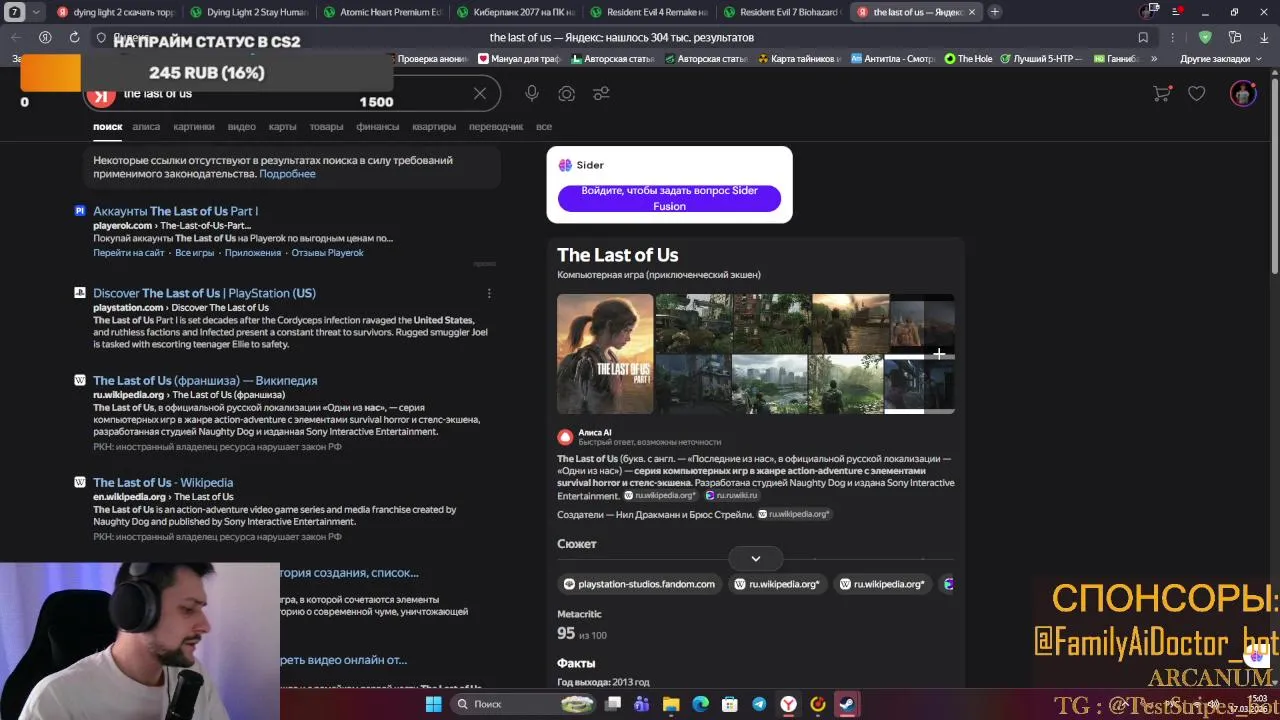Open Перейти на сайт link under Playerok
Image resolution: width=1280 pixels, height=720 pixels.
pos(129,253)
